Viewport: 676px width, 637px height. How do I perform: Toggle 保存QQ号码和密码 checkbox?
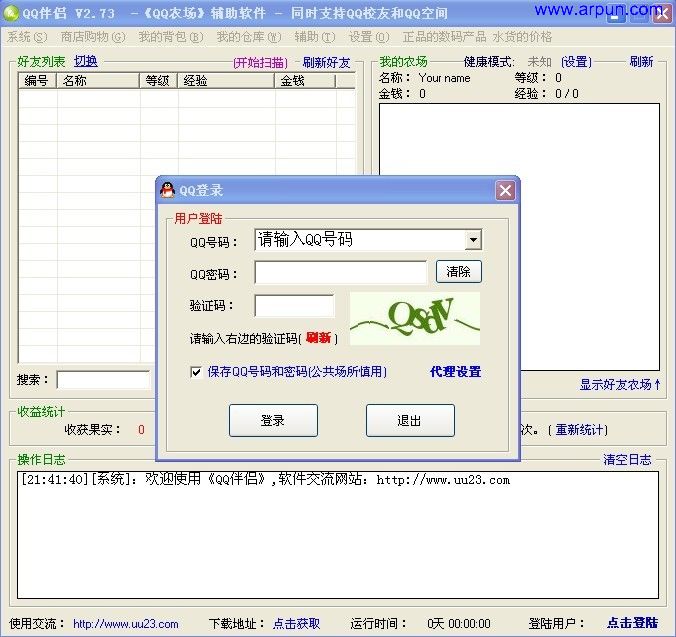[x=196, y=372]
